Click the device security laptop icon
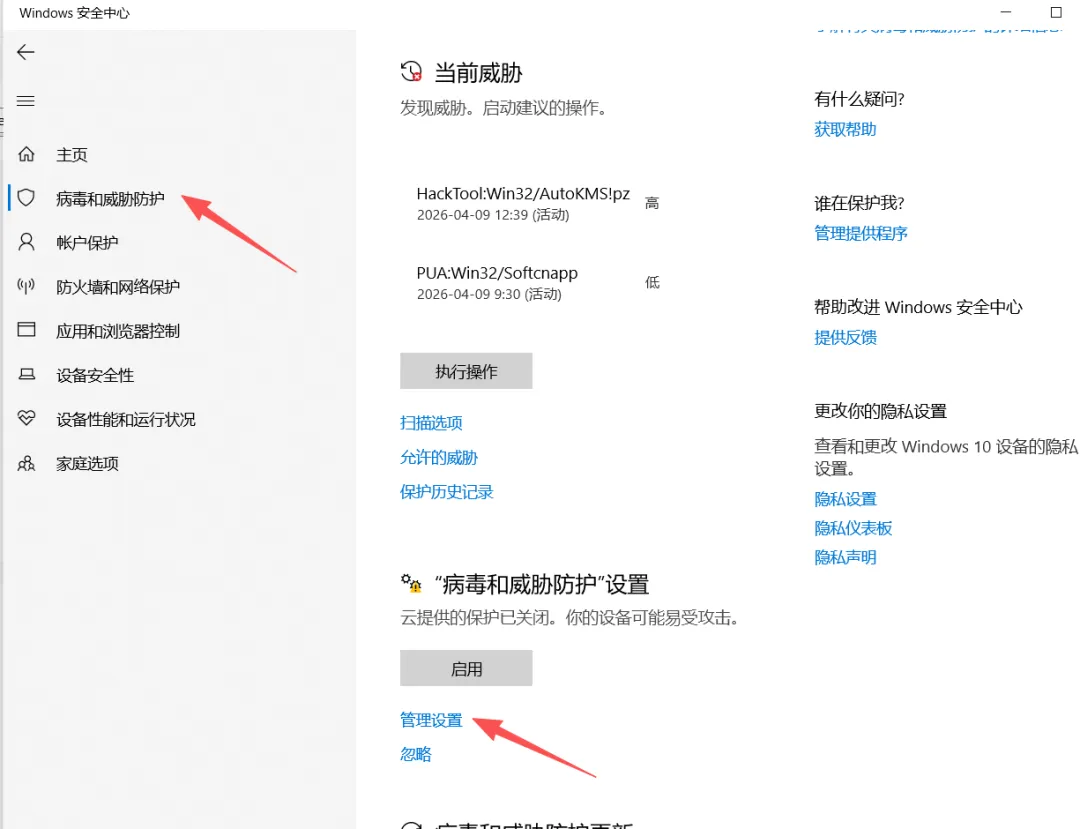The image size is (1080, 829). pos(26,375)
